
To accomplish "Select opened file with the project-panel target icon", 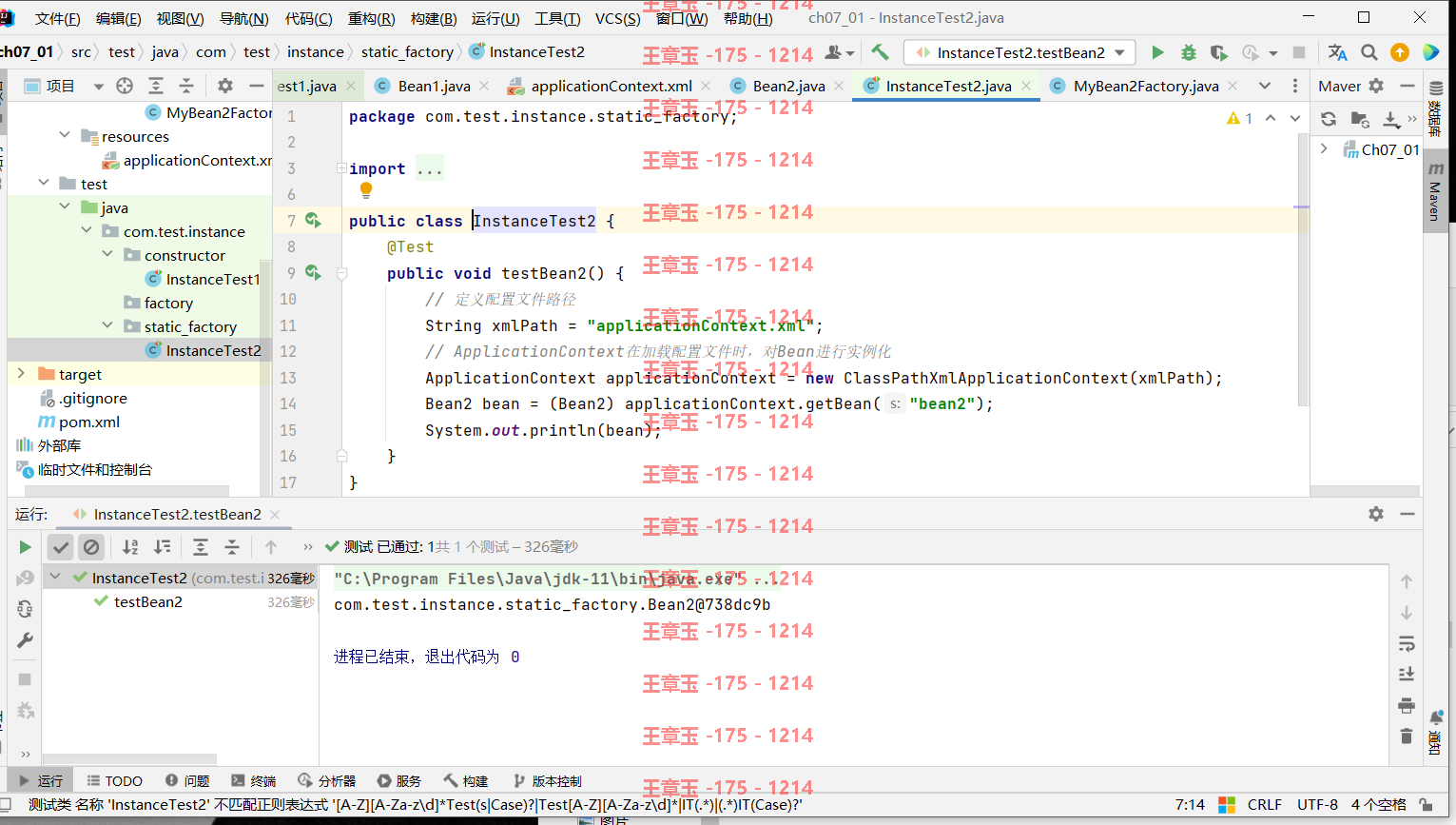I will tap(125, 86).
